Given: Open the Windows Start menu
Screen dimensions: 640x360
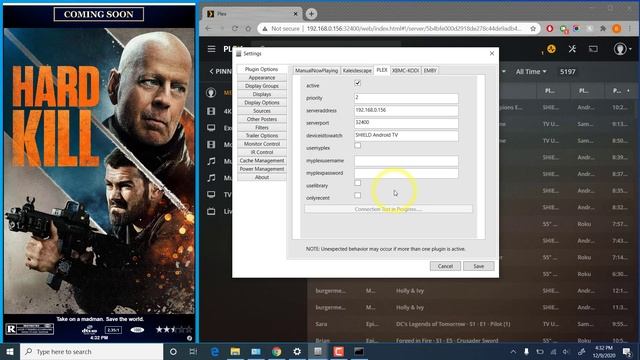Looking at the screenshot, I should (x=10, y=351).
